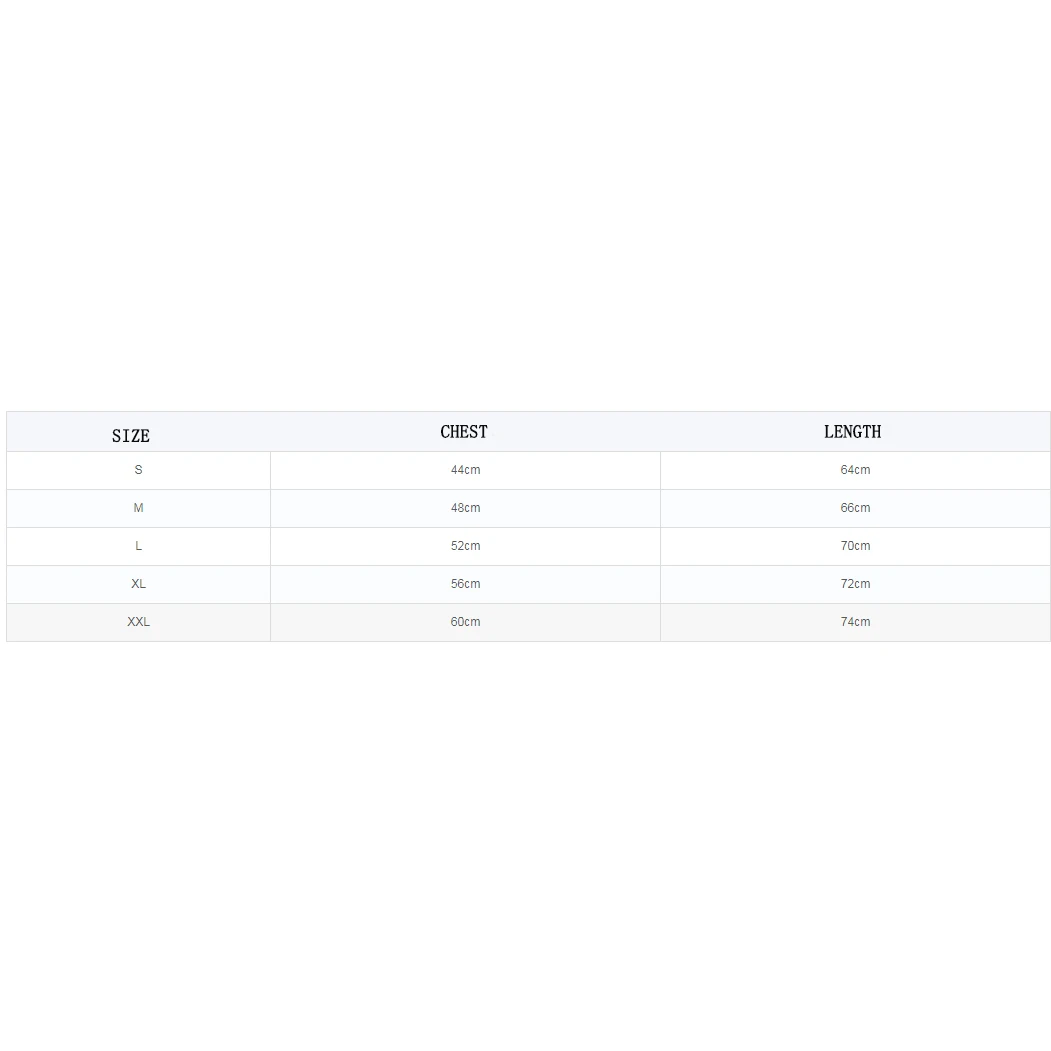Select the S size cell
The width and height of the screenshot is (1051, 1051).
tap(138, 470)
